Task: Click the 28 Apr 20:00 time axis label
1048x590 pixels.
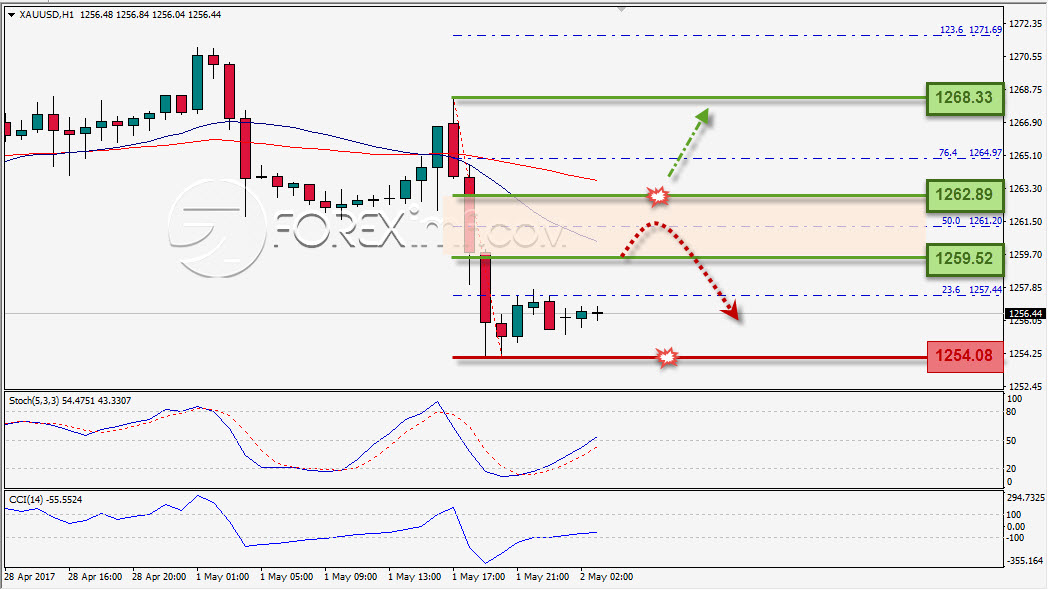Action: [159, 577]
